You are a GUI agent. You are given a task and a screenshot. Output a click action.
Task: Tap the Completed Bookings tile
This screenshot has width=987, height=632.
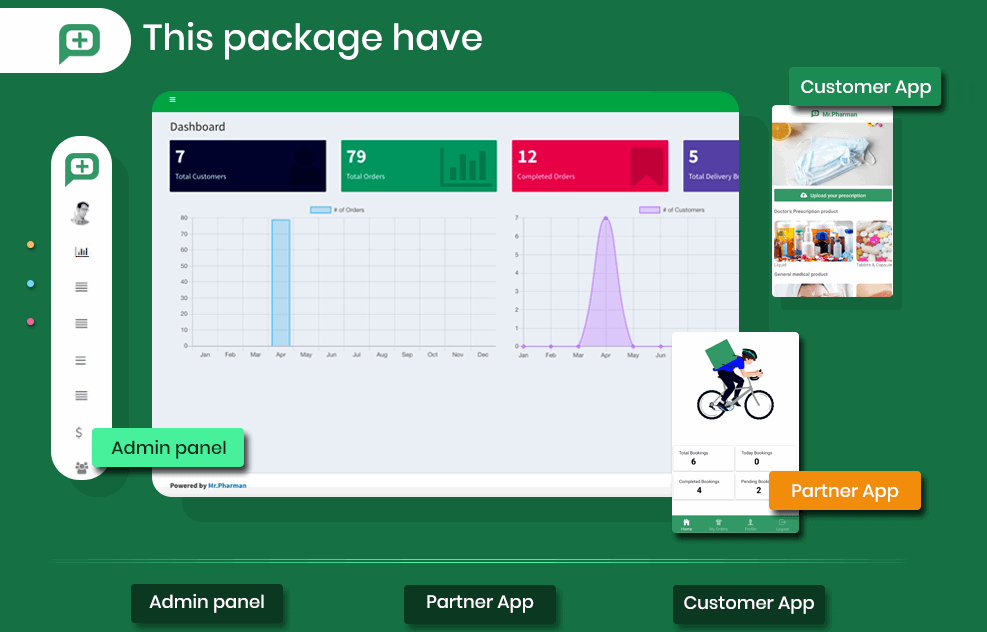point(704,487)
